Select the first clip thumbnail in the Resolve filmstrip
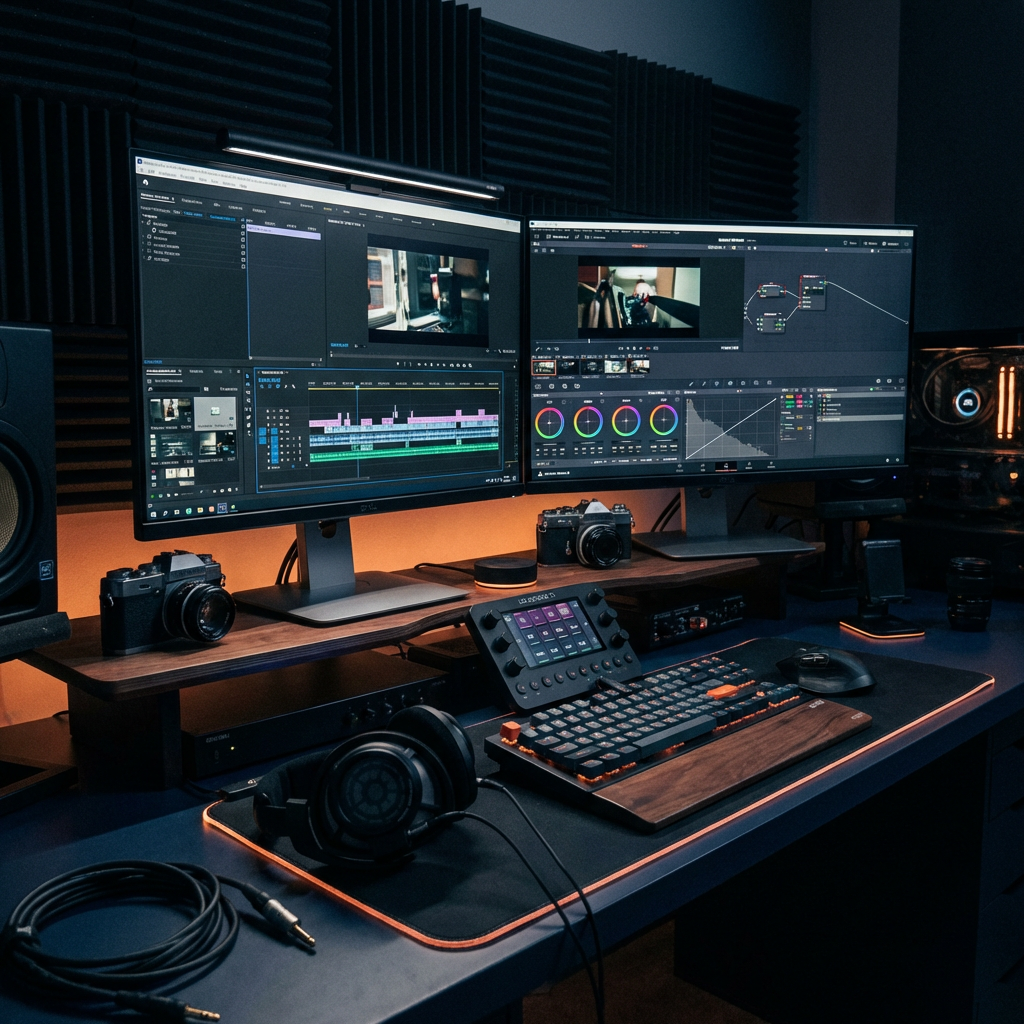Image resolution: width=1024 pixels, height=1024 pixels. click(x=543, y=367)
